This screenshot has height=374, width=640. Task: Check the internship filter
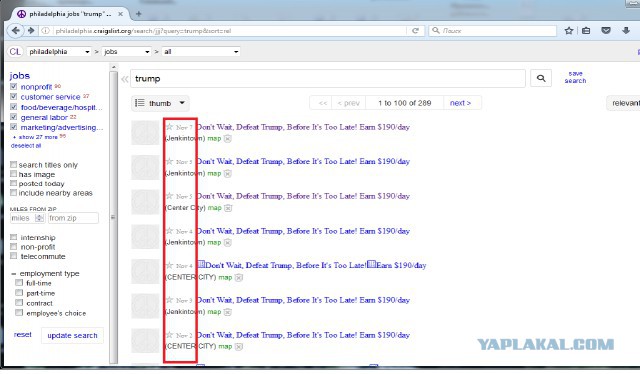[x=13, y=237]
